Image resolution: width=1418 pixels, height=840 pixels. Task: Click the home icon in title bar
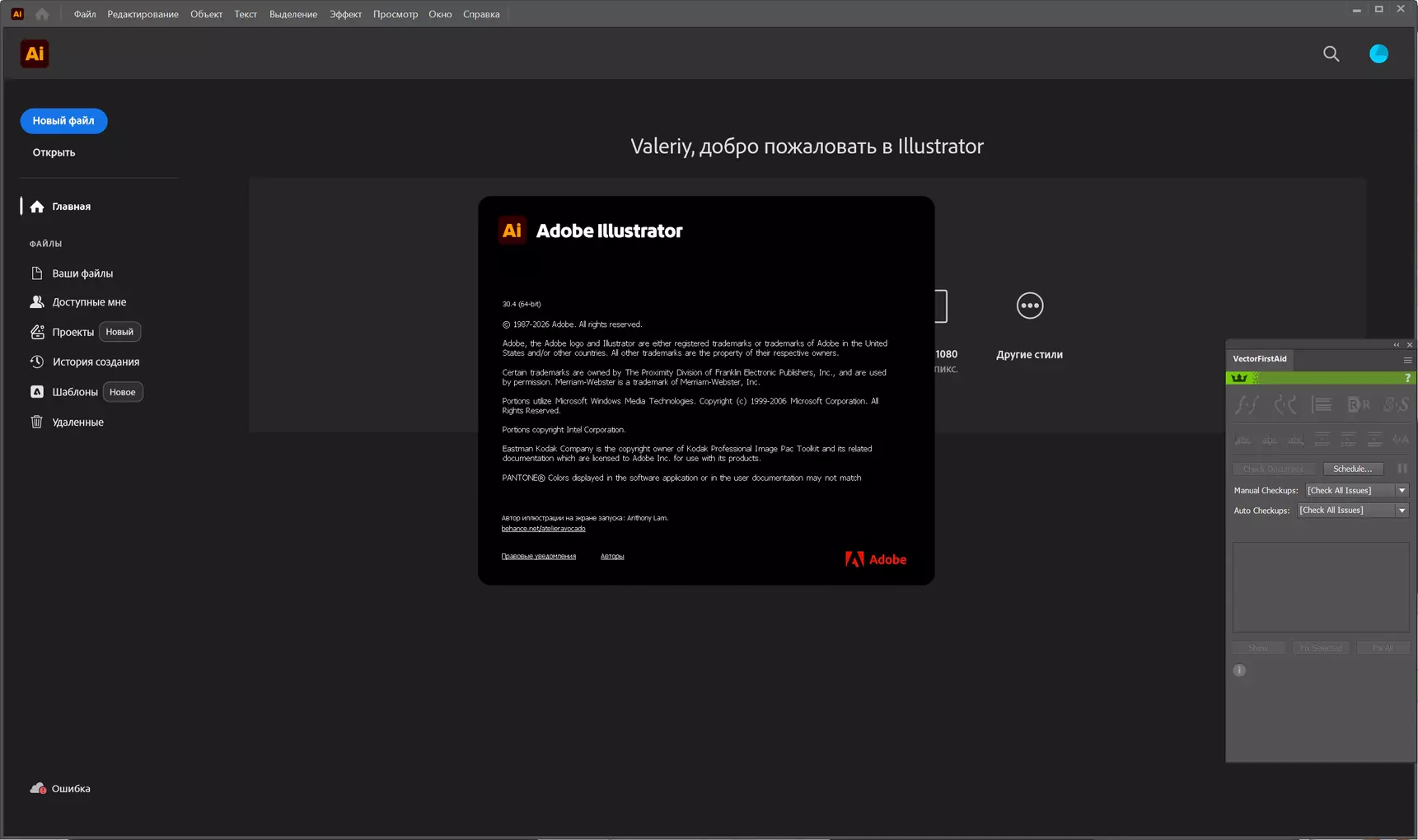(x=42, y=14)
